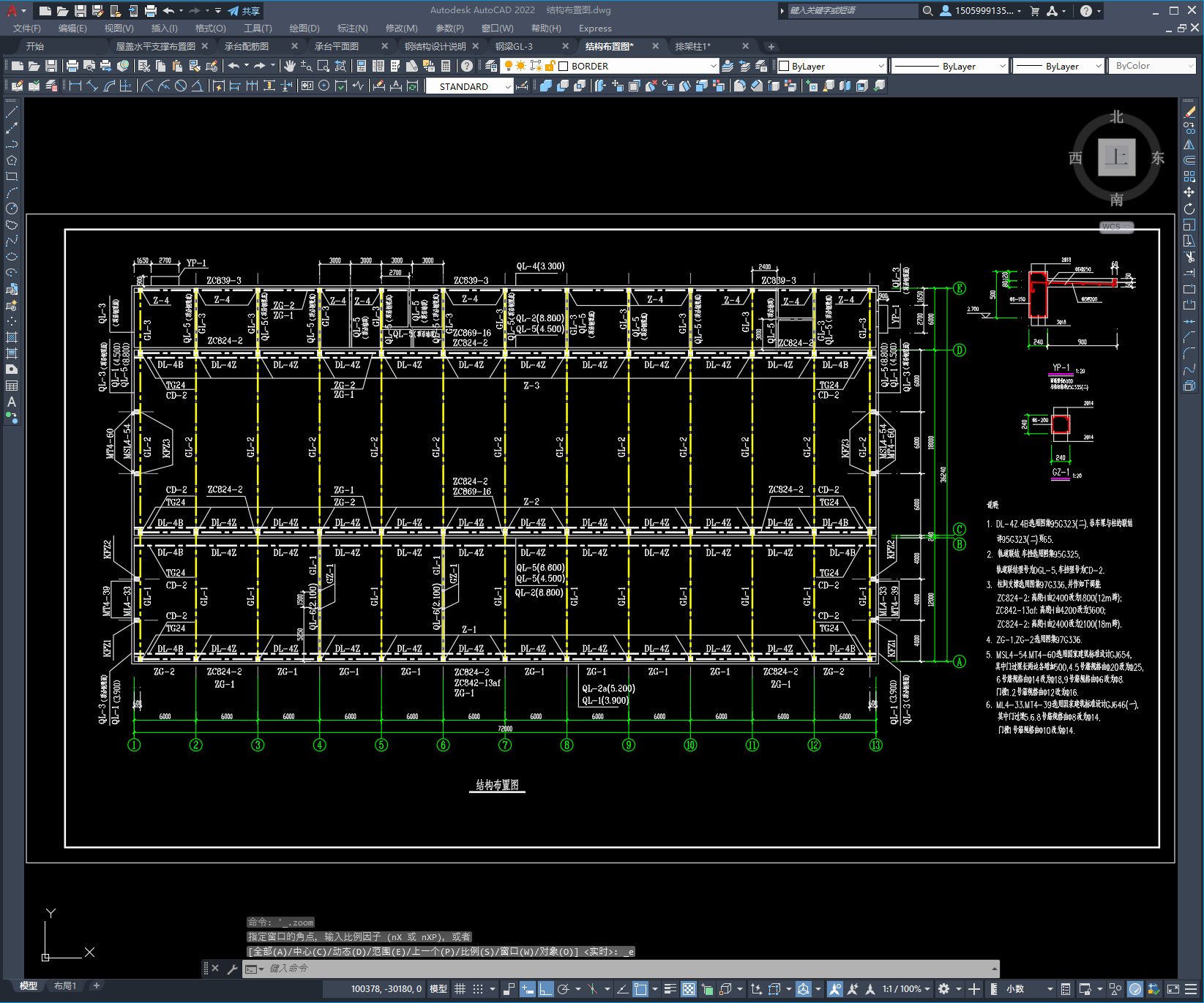Select the Circle tool in draw toolbar

click(x=12, y=209)
